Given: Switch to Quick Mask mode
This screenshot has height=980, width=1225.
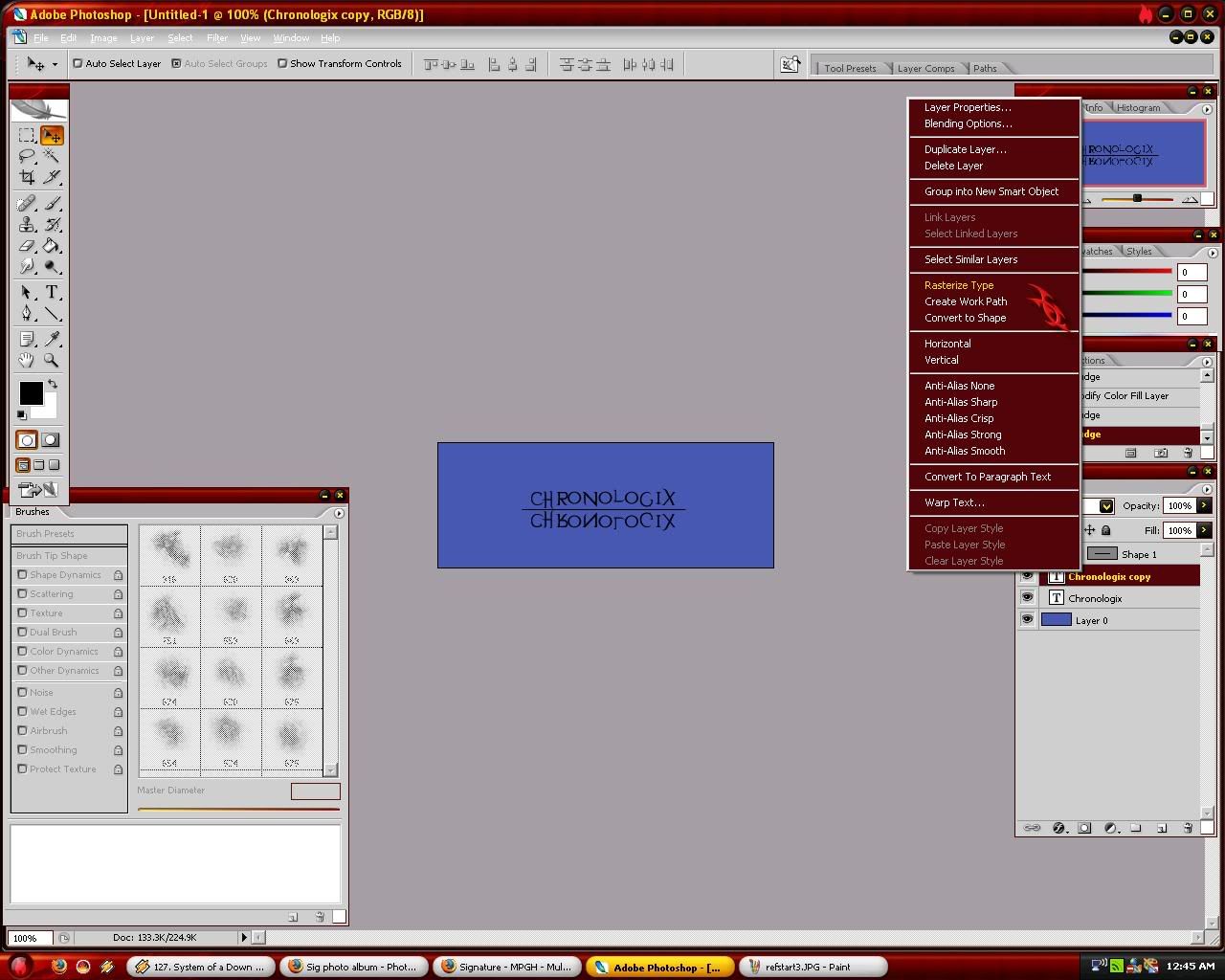Looking at the screenshot, I should pyautogui.click(x=51, y=440).
